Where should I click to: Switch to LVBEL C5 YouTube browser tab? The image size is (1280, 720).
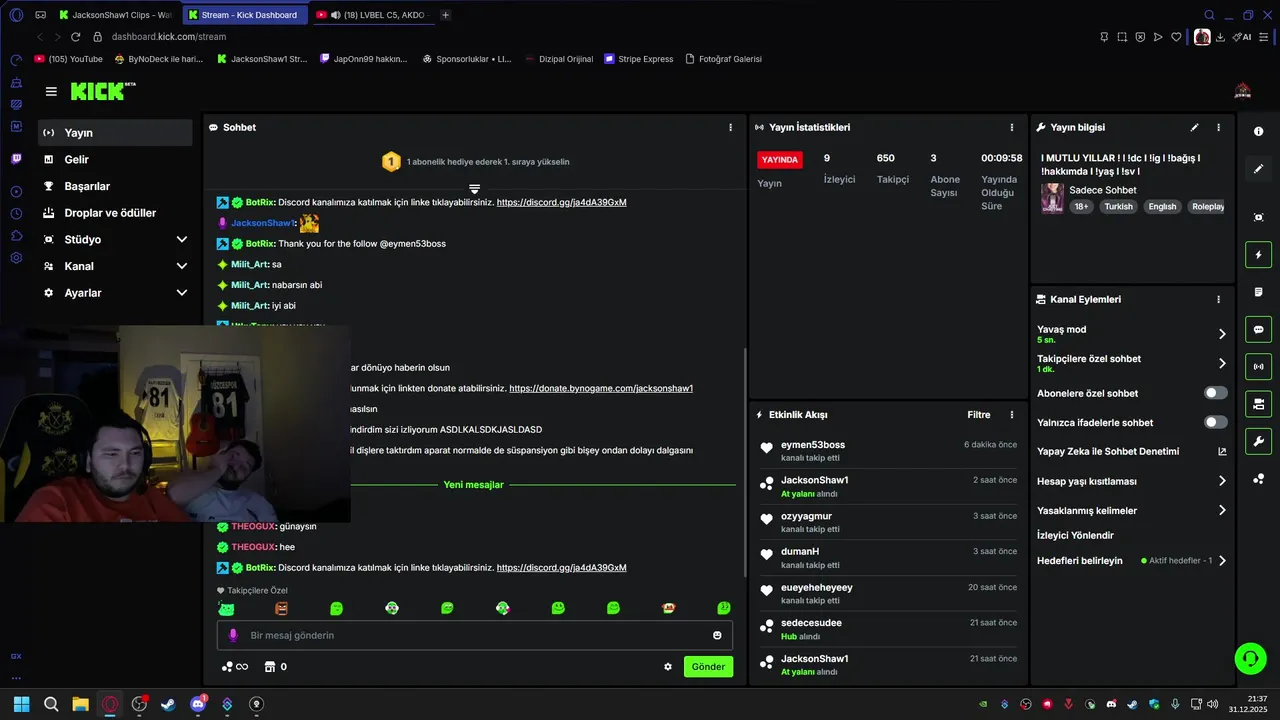pyautogui.click(x=372, y=15)
